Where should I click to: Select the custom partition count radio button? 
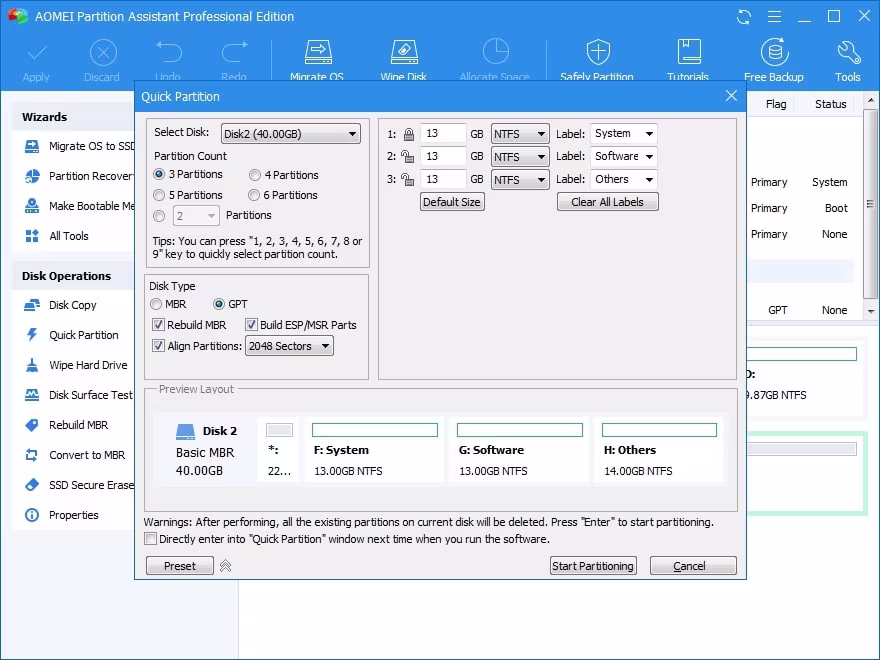click(x=159, y=216)
